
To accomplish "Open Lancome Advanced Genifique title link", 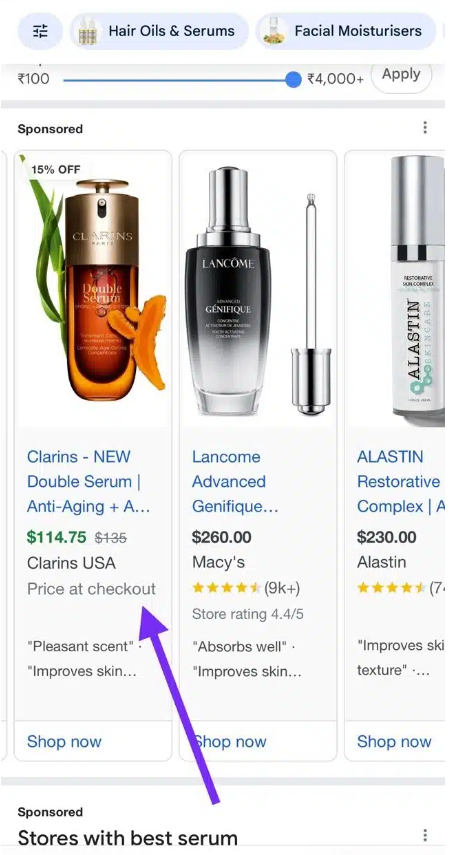I will click(x=235, y=481).
